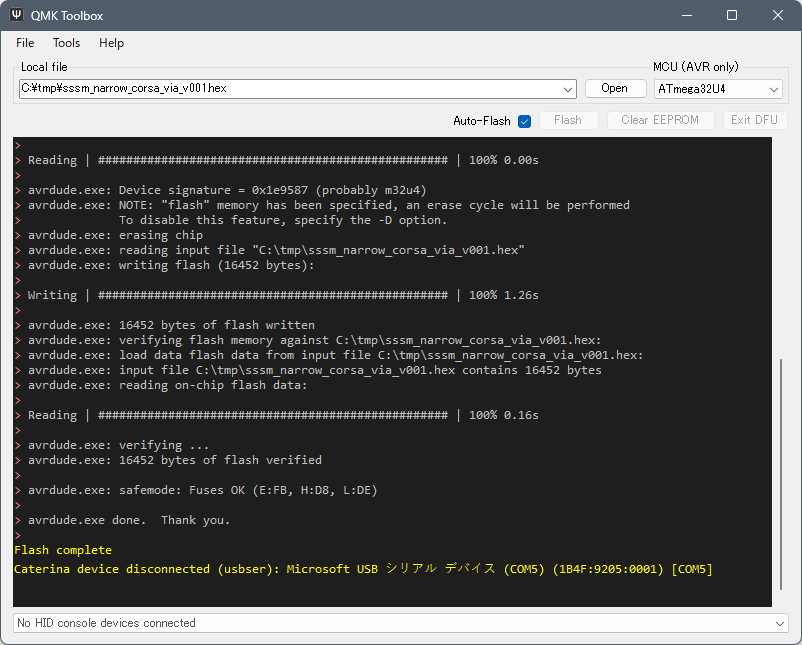
Task: Click the 'load data flash data' line
Action: coord(335,355)
